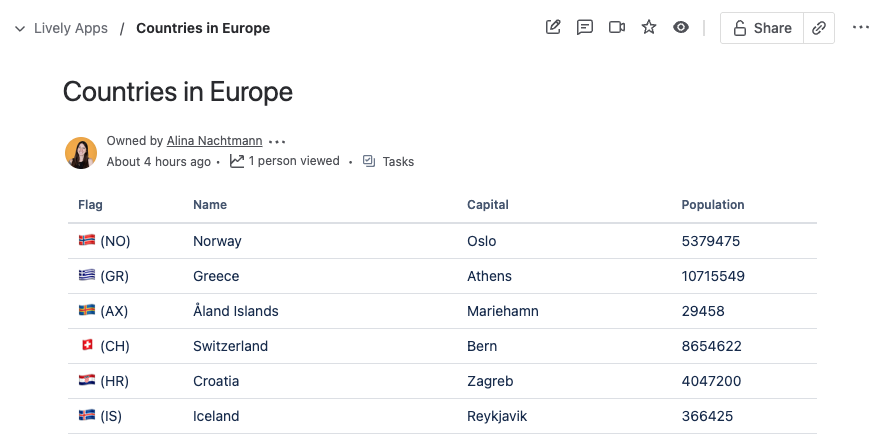
Task: Click the Capital column header
Action: pyautogui.click(x=488, y=205)
